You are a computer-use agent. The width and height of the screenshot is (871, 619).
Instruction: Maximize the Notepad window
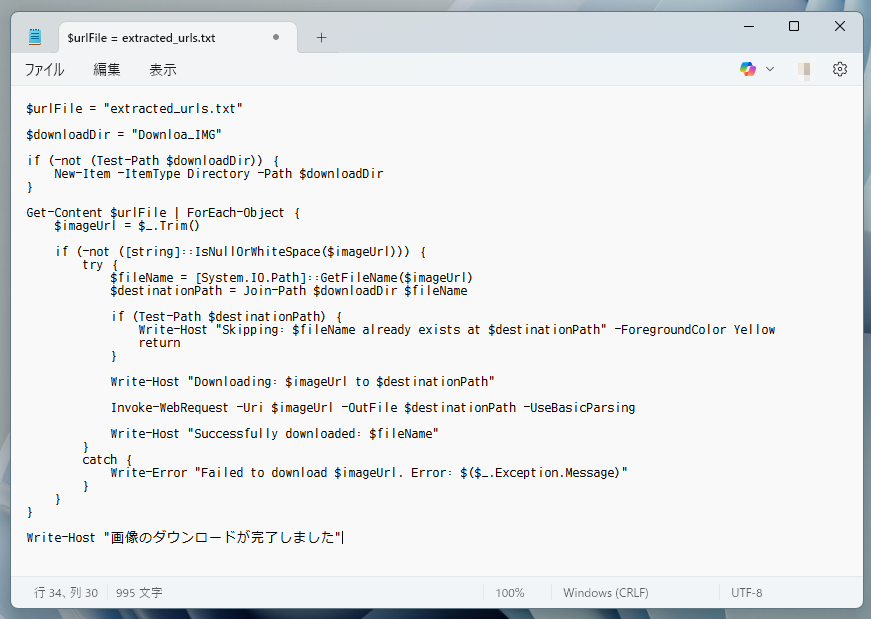click(x=794, y=26)
